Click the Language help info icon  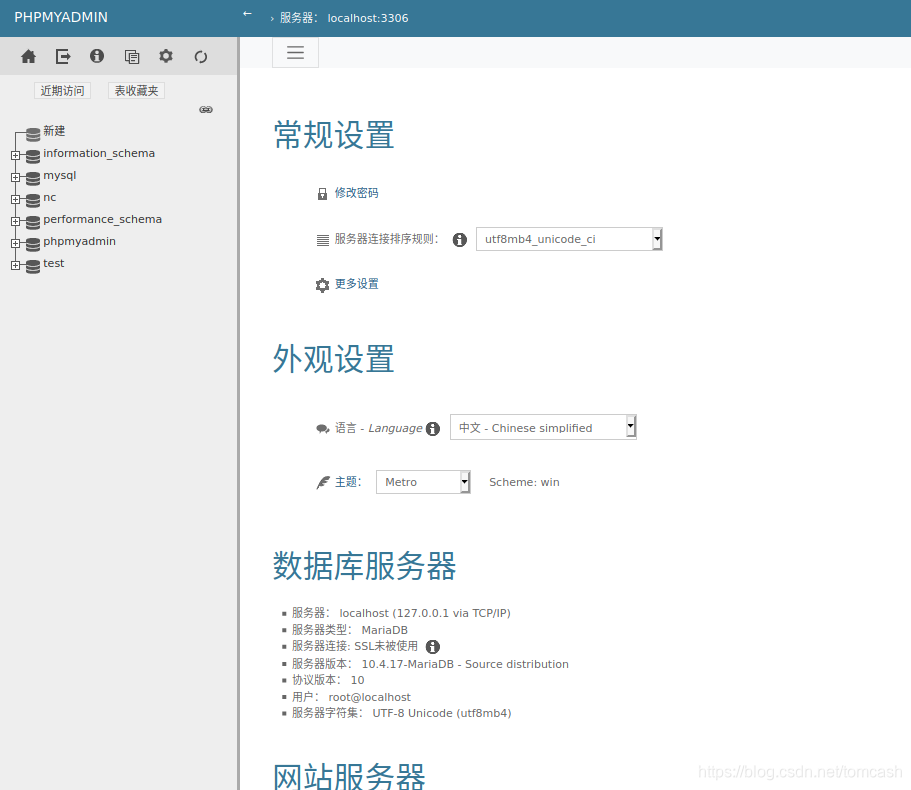click(x=433, y=429)
